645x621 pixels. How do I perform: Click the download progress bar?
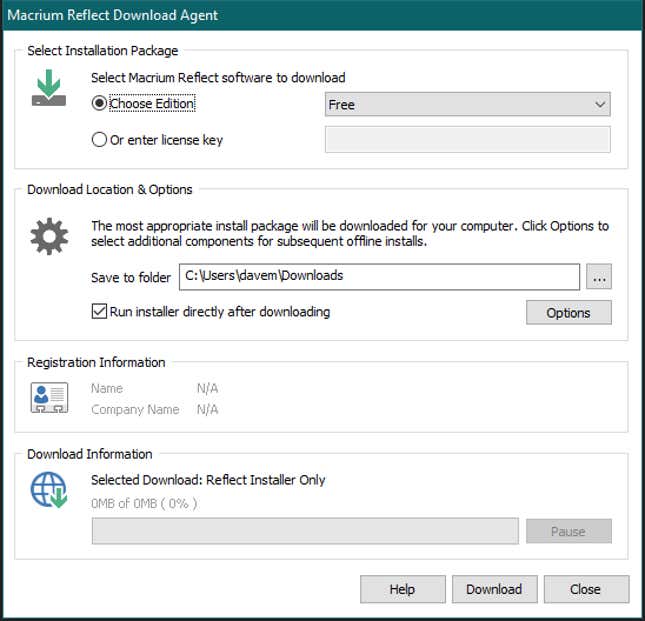(305, 531)
